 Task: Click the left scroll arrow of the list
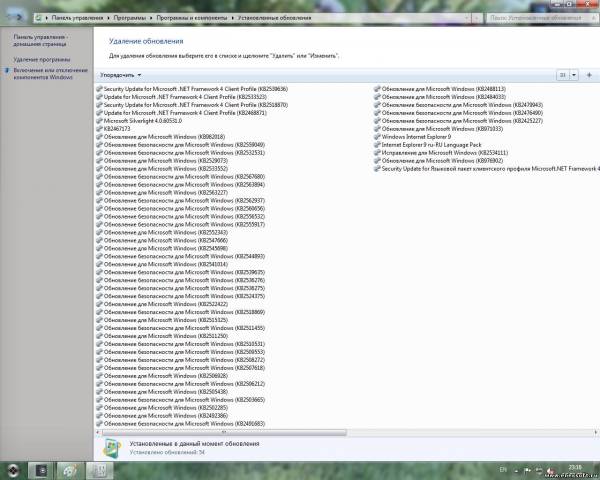(x=98, y=432)
